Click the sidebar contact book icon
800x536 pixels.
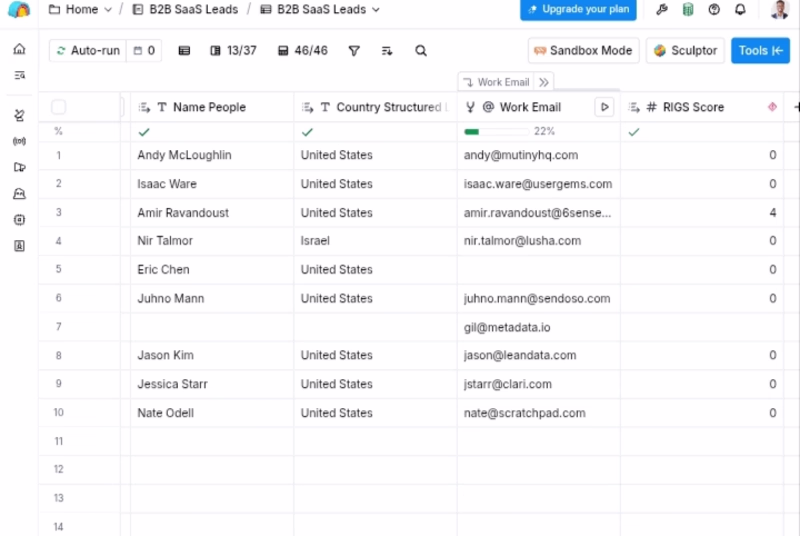click(x=19, y=246)
